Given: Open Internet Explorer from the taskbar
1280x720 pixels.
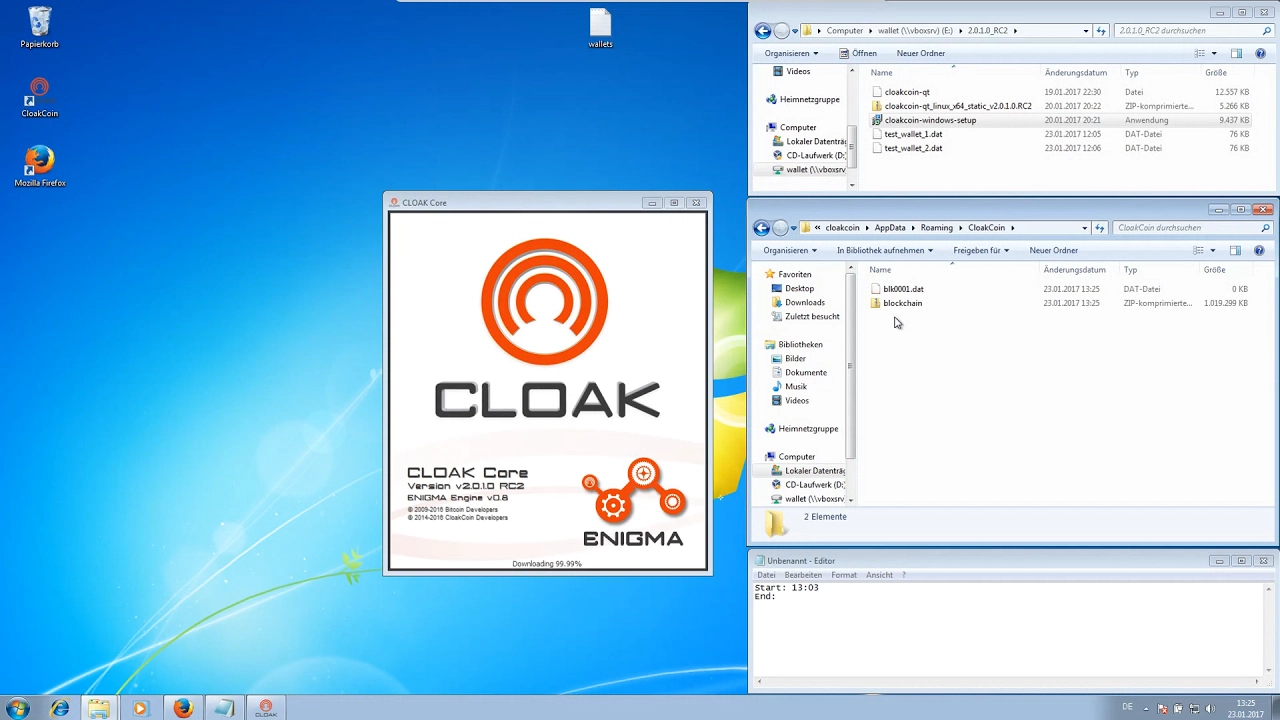Looking at the screenshot, I should (60, 708).
